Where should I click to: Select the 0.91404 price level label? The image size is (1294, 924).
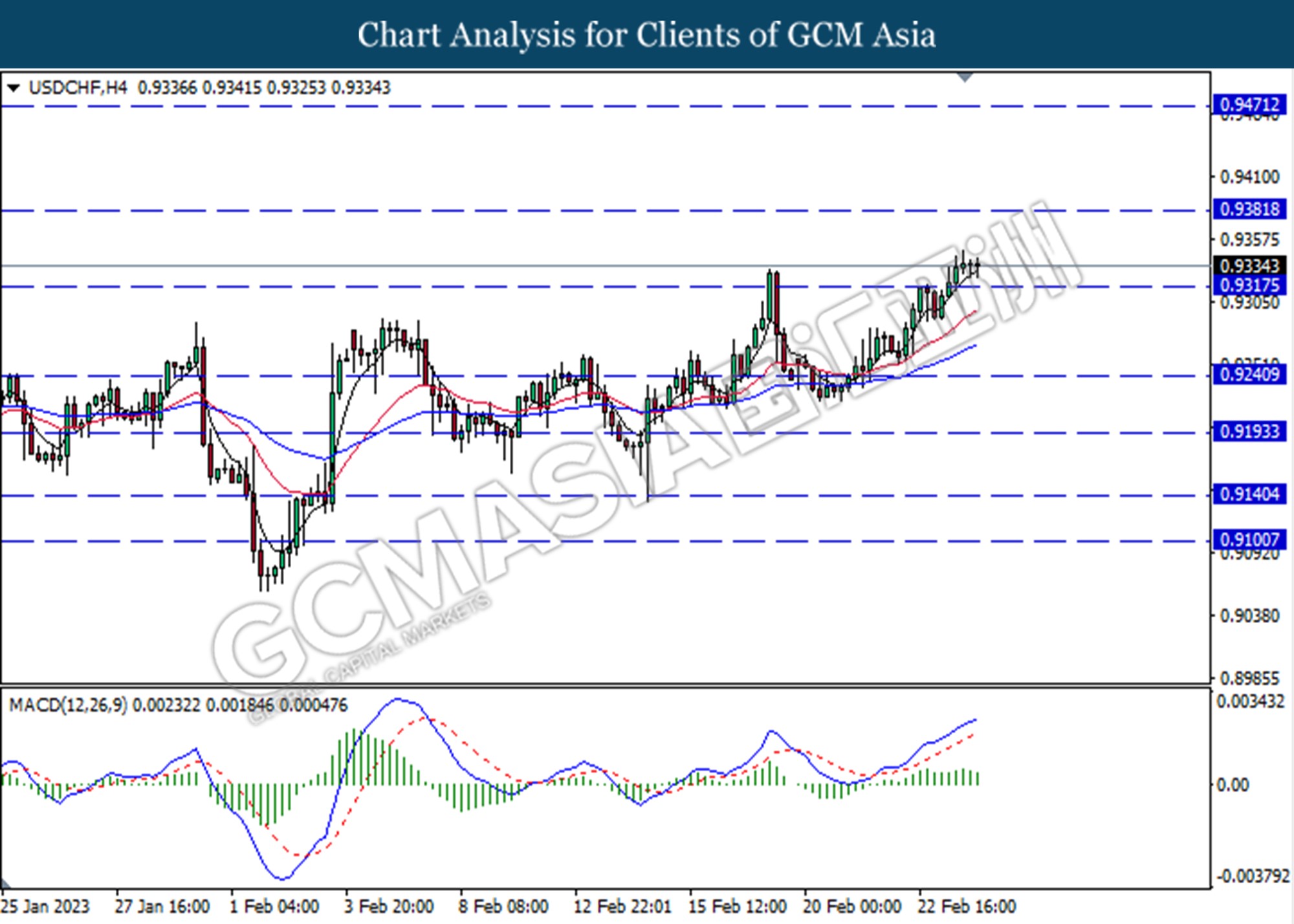pos(1249,494)
